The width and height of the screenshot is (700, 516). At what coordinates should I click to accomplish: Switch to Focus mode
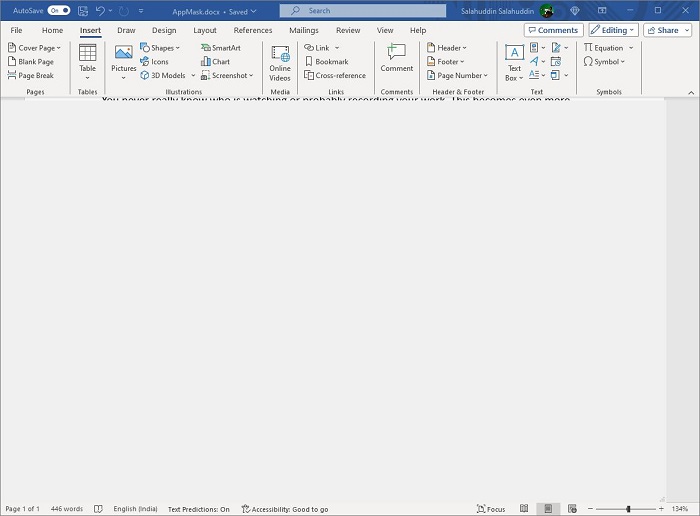point(491,509)
